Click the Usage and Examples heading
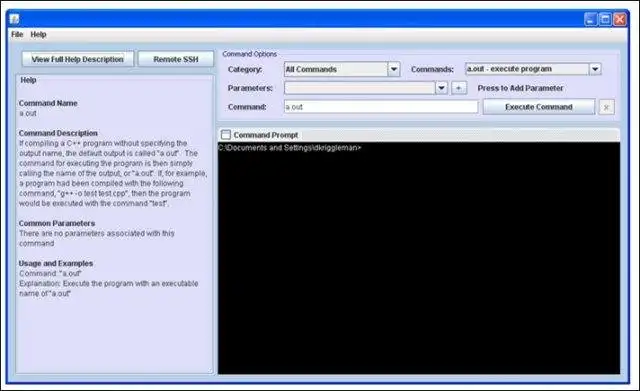Screen dimensions: 640x391 pyautogui.click(x=56, y=263)
